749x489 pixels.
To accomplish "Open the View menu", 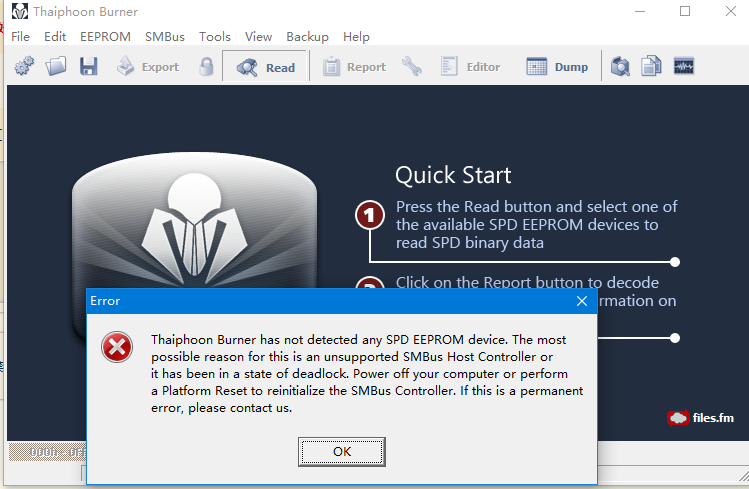I will click(258, 37).
